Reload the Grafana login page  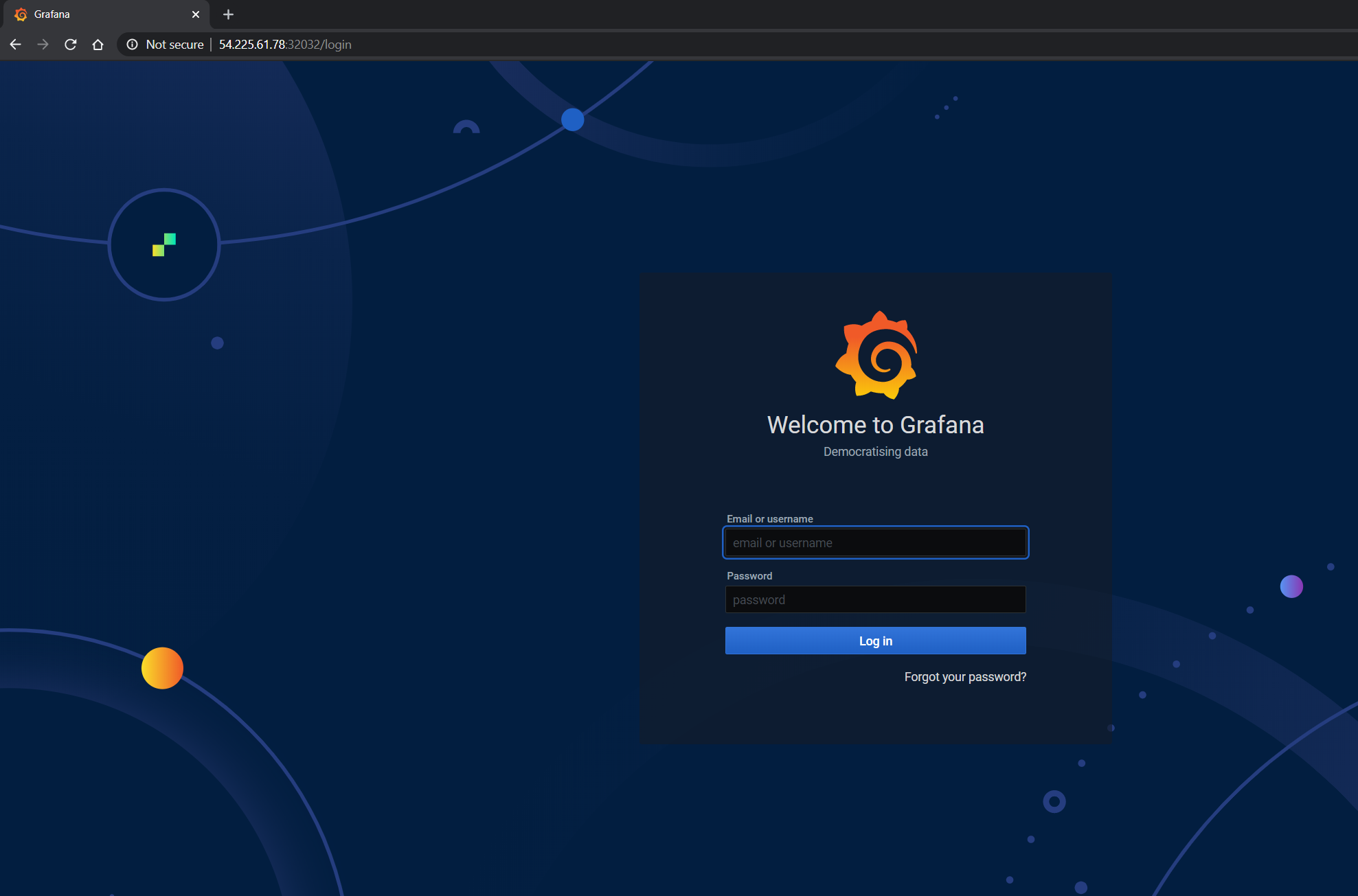(70, 45)
